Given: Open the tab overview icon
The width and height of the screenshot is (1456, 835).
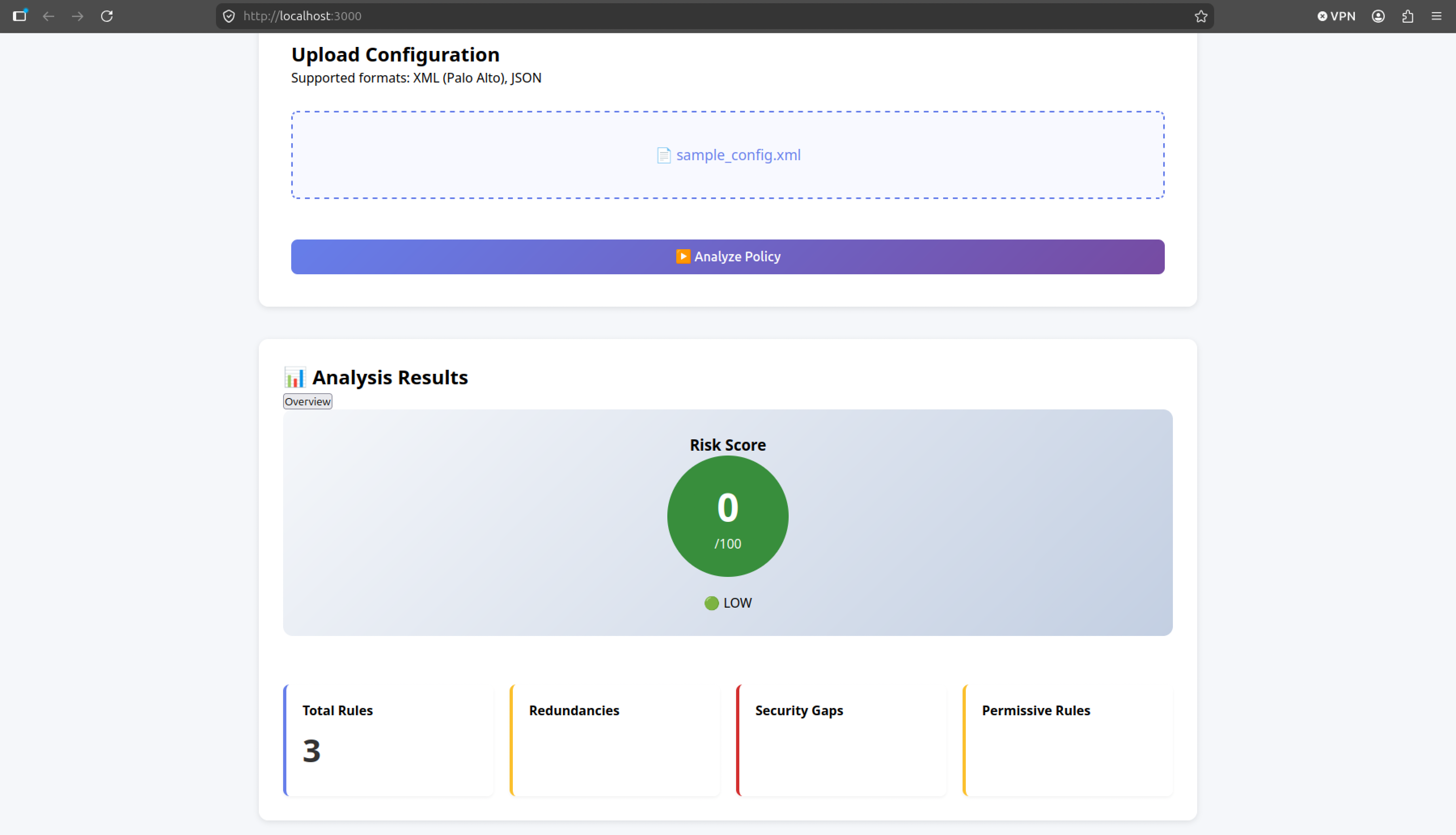Looking at the screenshot, I should coord(20,15).
